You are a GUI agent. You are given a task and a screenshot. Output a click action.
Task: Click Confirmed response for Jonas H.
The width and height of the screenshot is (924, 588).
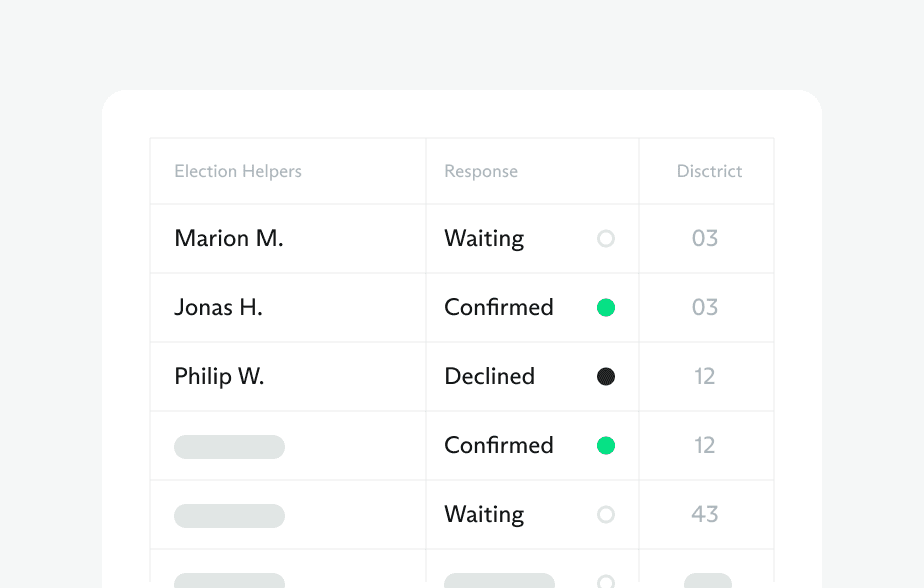pos(499,308)
